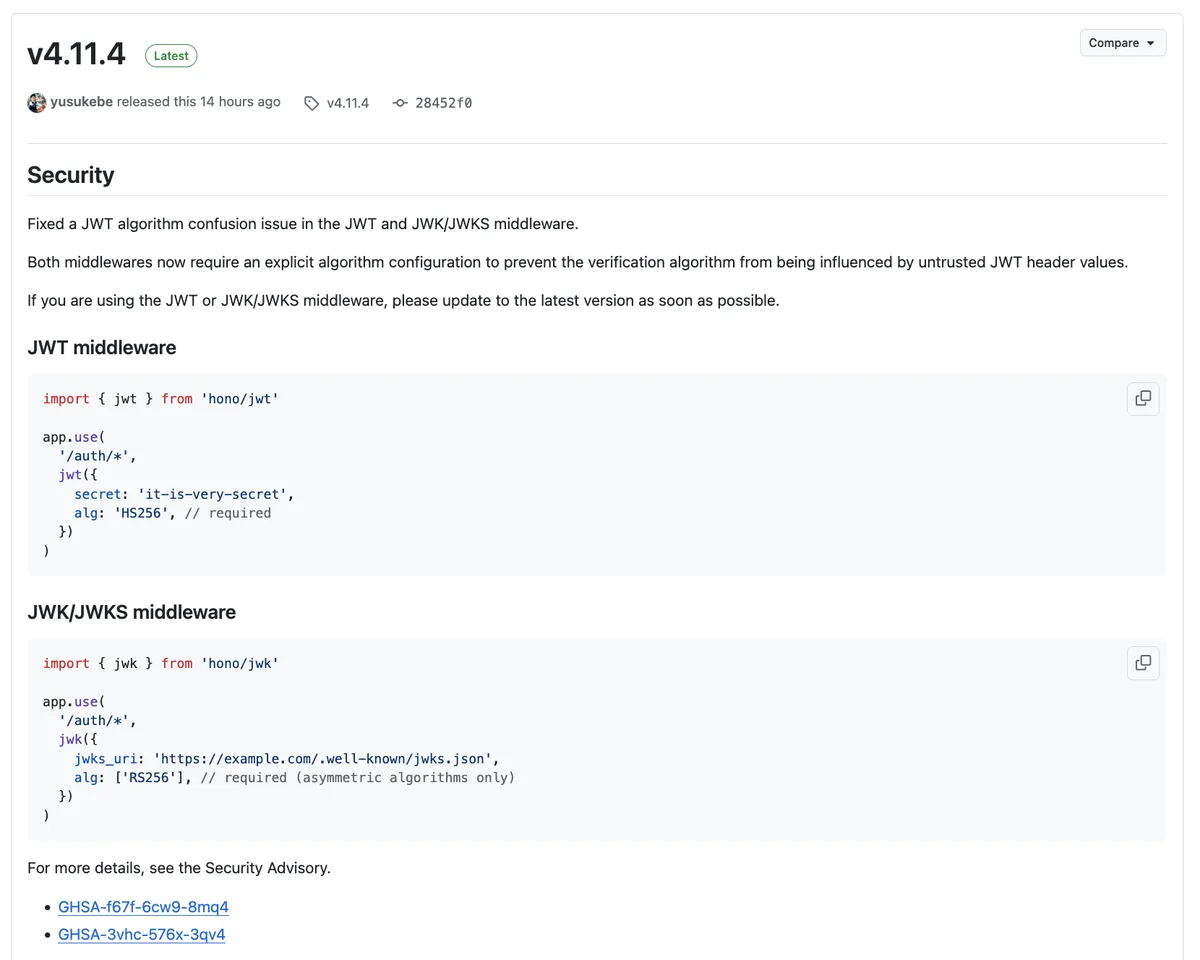Open yusukebe's username link
The width and height of the screenshot is (1200, 960).
[x=82, y=101]
